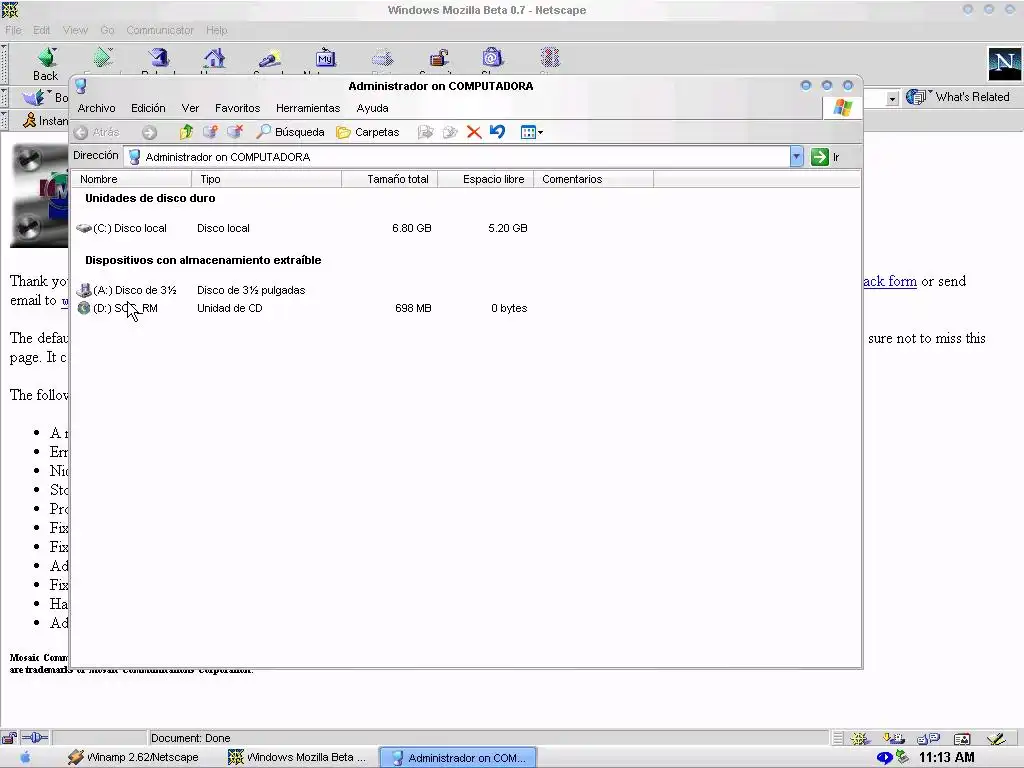Click the Windows flag logo in Explorer
The width and height of the screenshot is (1024, 768).
coord(842,108)
